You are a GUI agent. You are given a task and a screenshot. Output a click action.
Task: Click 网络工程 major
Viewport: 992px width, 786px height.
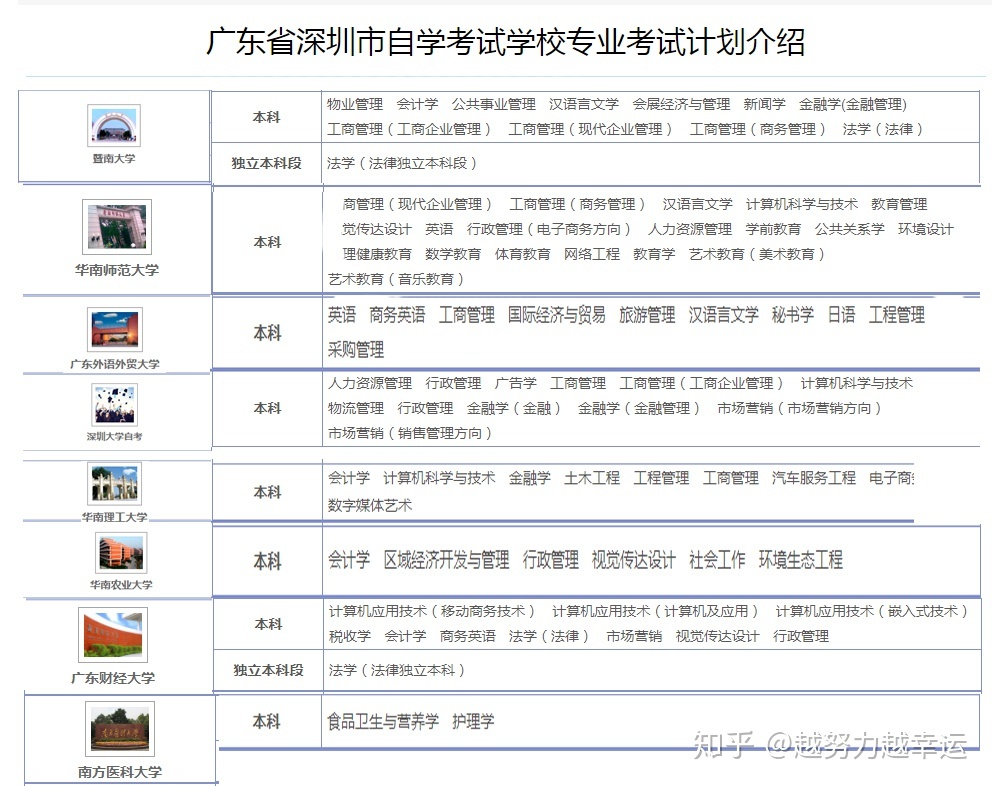(592, 254)
